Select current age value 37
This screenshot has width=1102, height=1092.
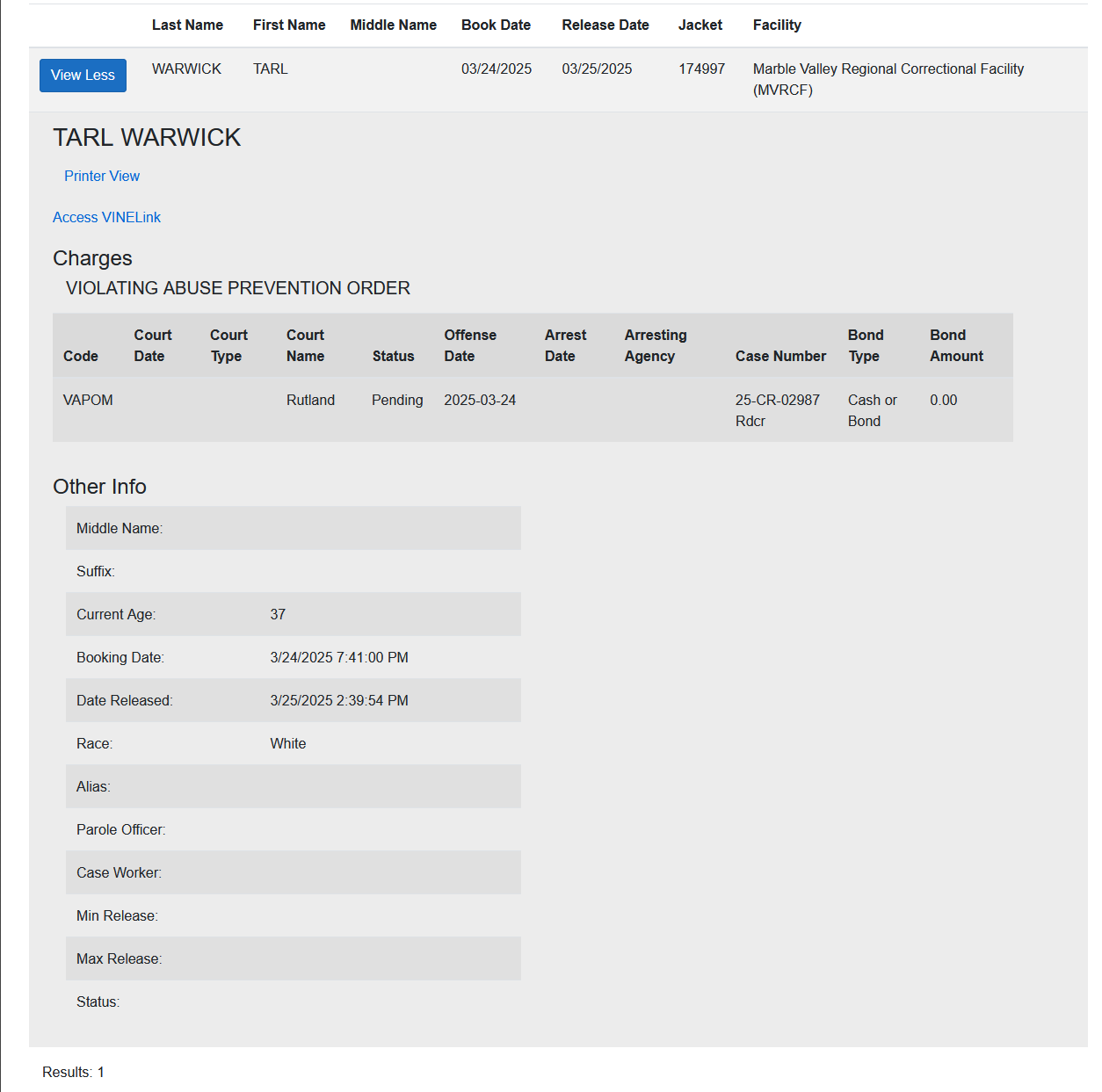tap(278, 614)
